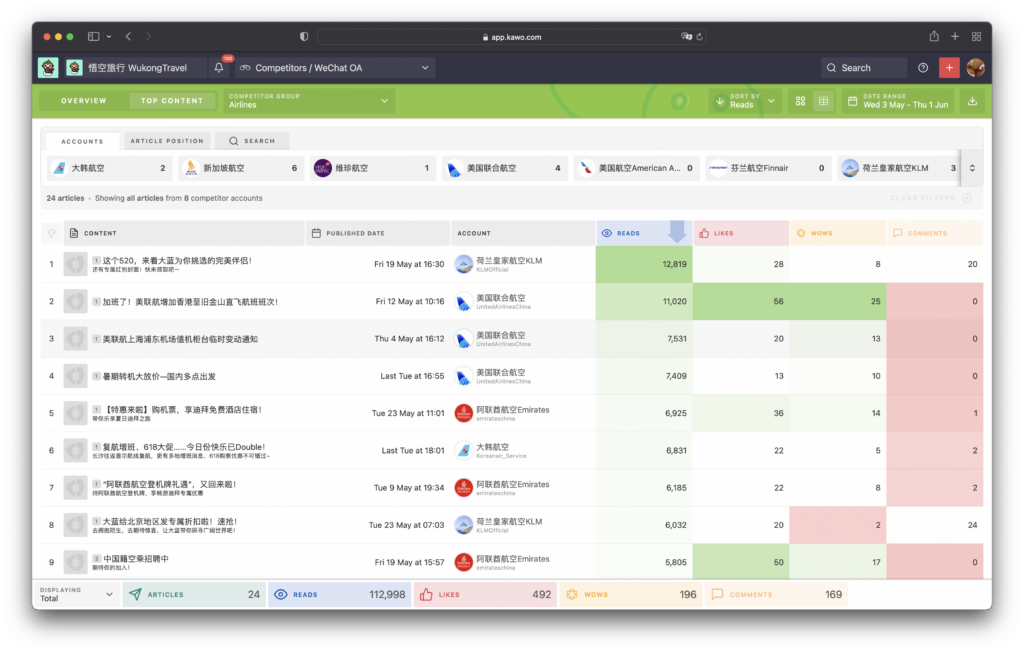
Task: Click the top Search field
Action: pyautogui.click(x=863, y=67)
